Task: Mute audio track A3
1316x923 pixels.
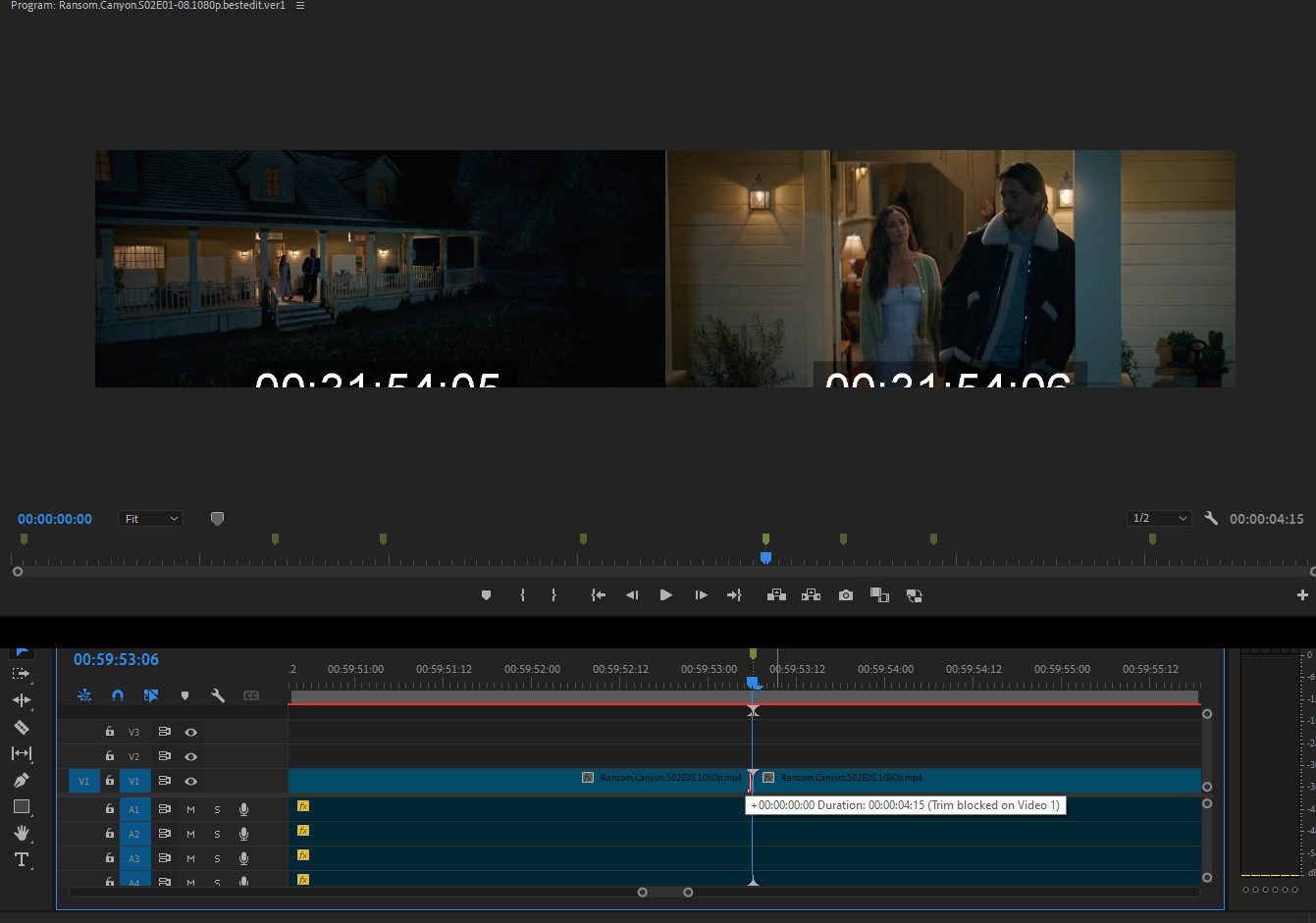Action: pos(190,858)
